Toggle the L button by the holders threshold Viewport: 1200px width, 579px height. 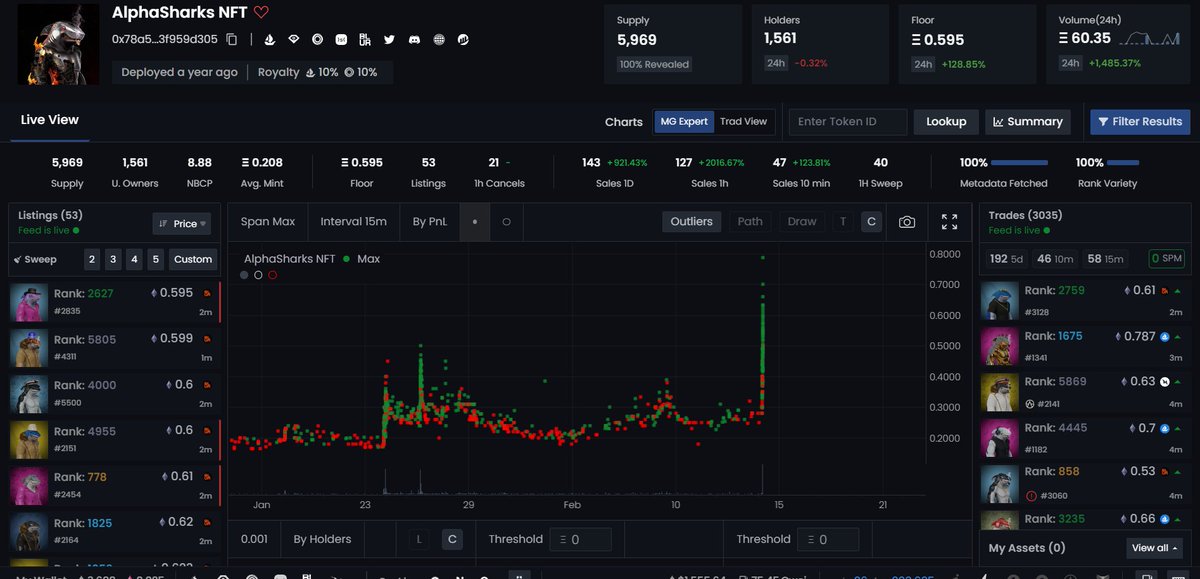419,540
